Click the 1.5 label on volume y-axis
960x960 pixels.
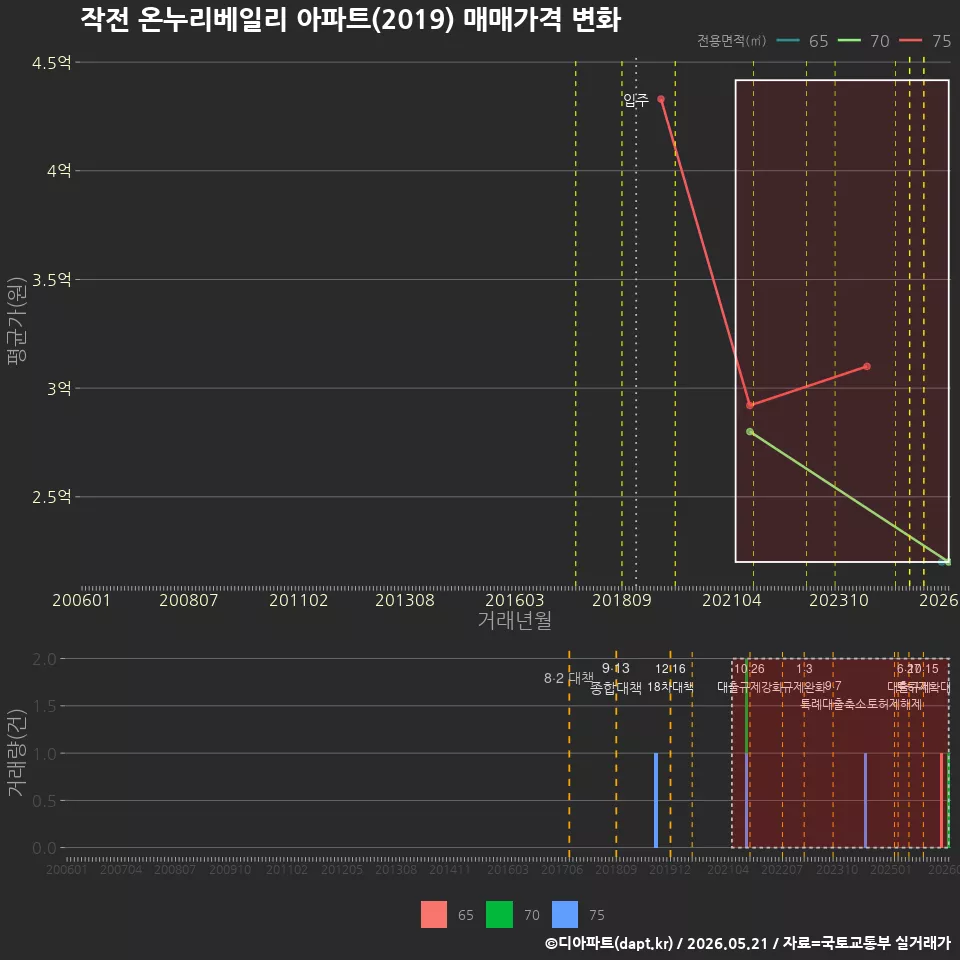coord(44,707)
